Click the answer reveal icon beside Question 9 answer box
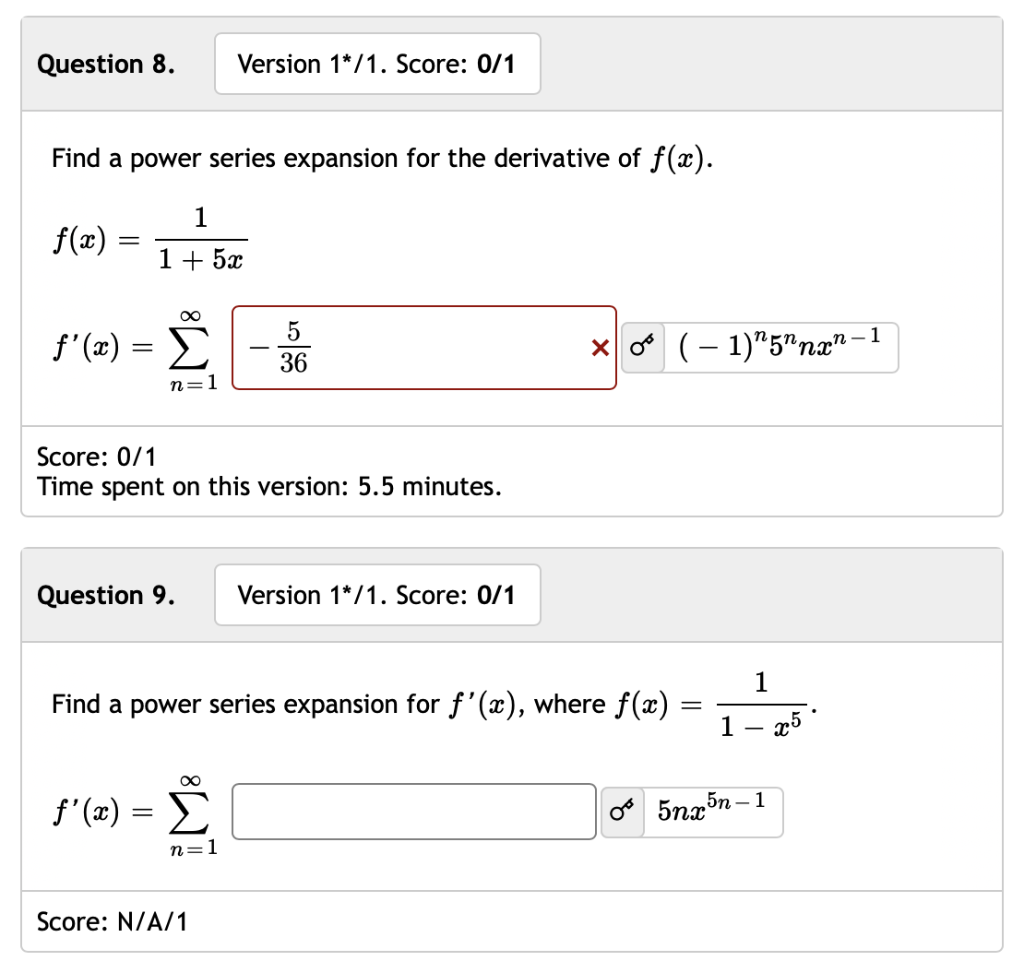The width and height of the screenshot is (1024, 961). coord(622,812)
